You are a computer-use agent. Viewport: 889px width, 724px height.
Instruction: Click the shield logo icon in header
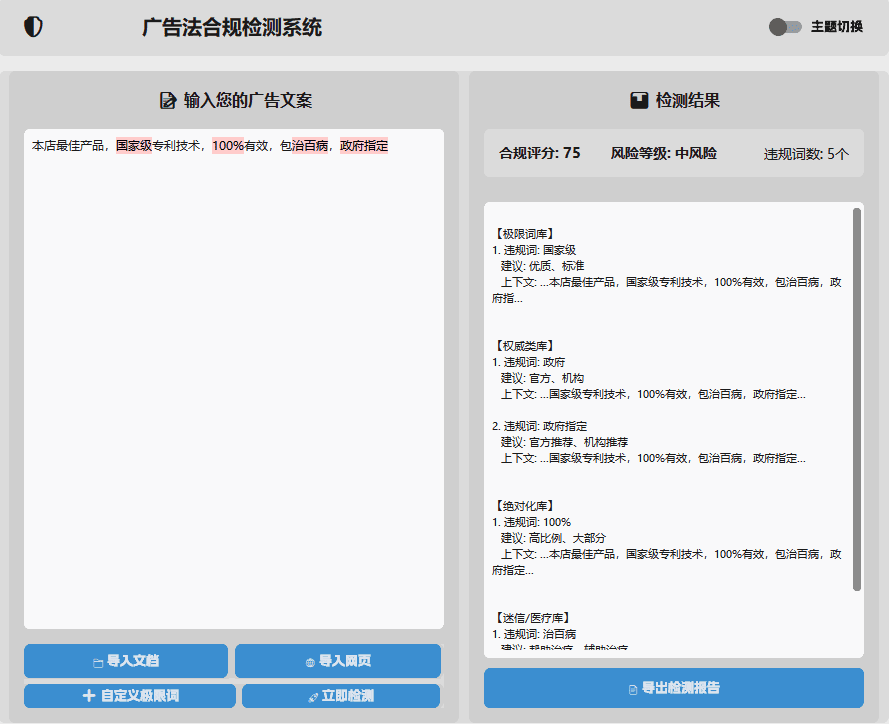tap(33, 27)
